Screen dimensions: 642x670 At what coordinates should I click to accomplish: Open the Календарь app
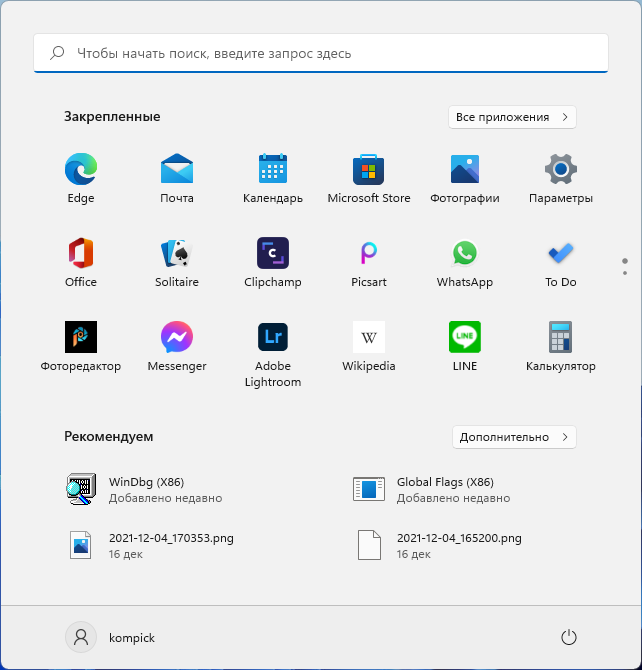click(x=273, y=179)
